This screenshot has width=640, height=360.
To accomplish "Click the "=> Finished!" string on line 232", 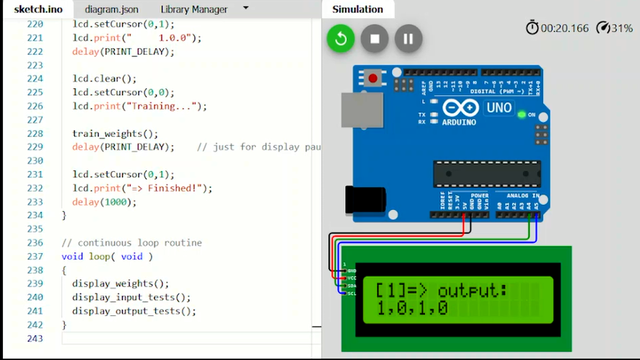I will [164, 188].
